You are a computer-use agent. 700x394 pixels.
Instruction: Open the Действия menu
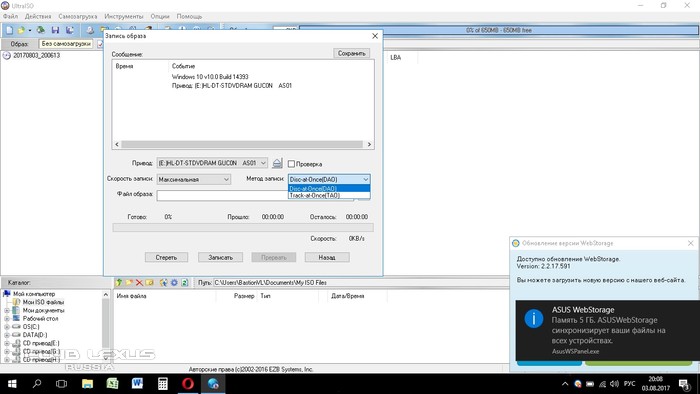(x=38, y=16)
